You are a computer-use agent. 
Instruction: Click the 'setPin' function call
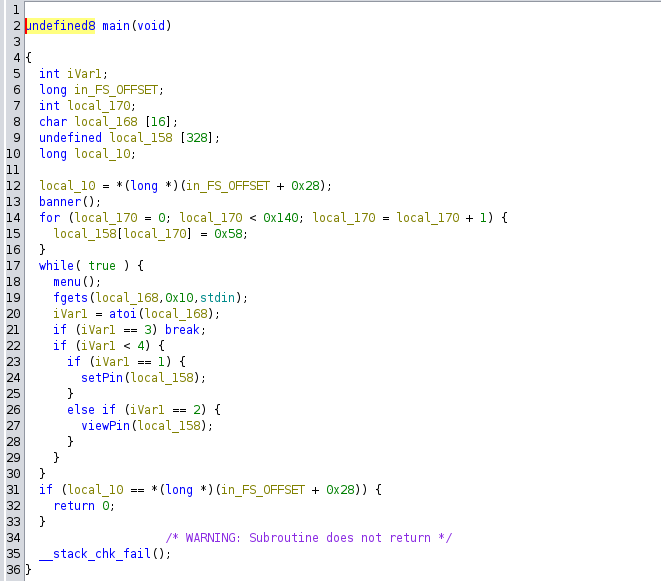pos(102,378)
